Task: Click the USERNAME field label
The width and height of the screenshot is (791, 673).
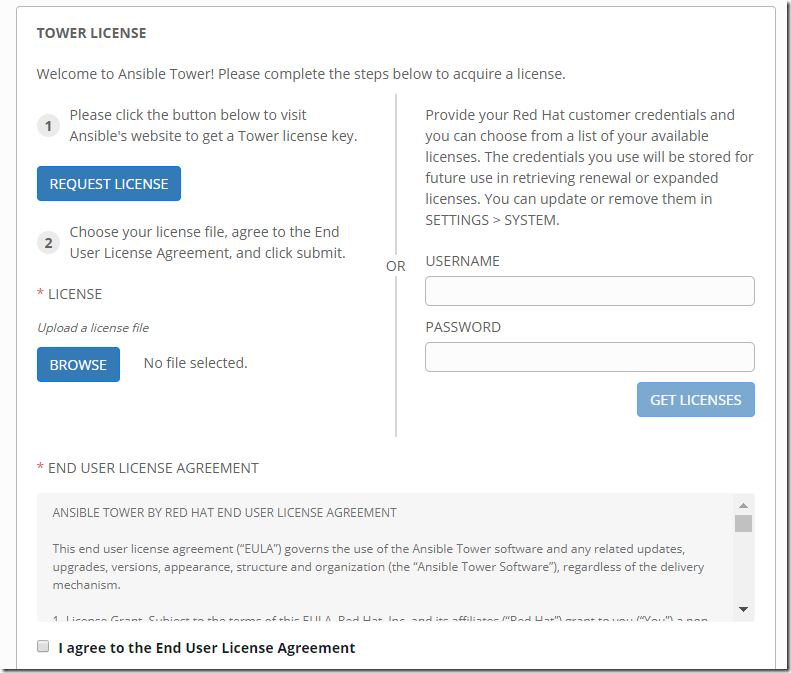Action: tap(462, 261)
